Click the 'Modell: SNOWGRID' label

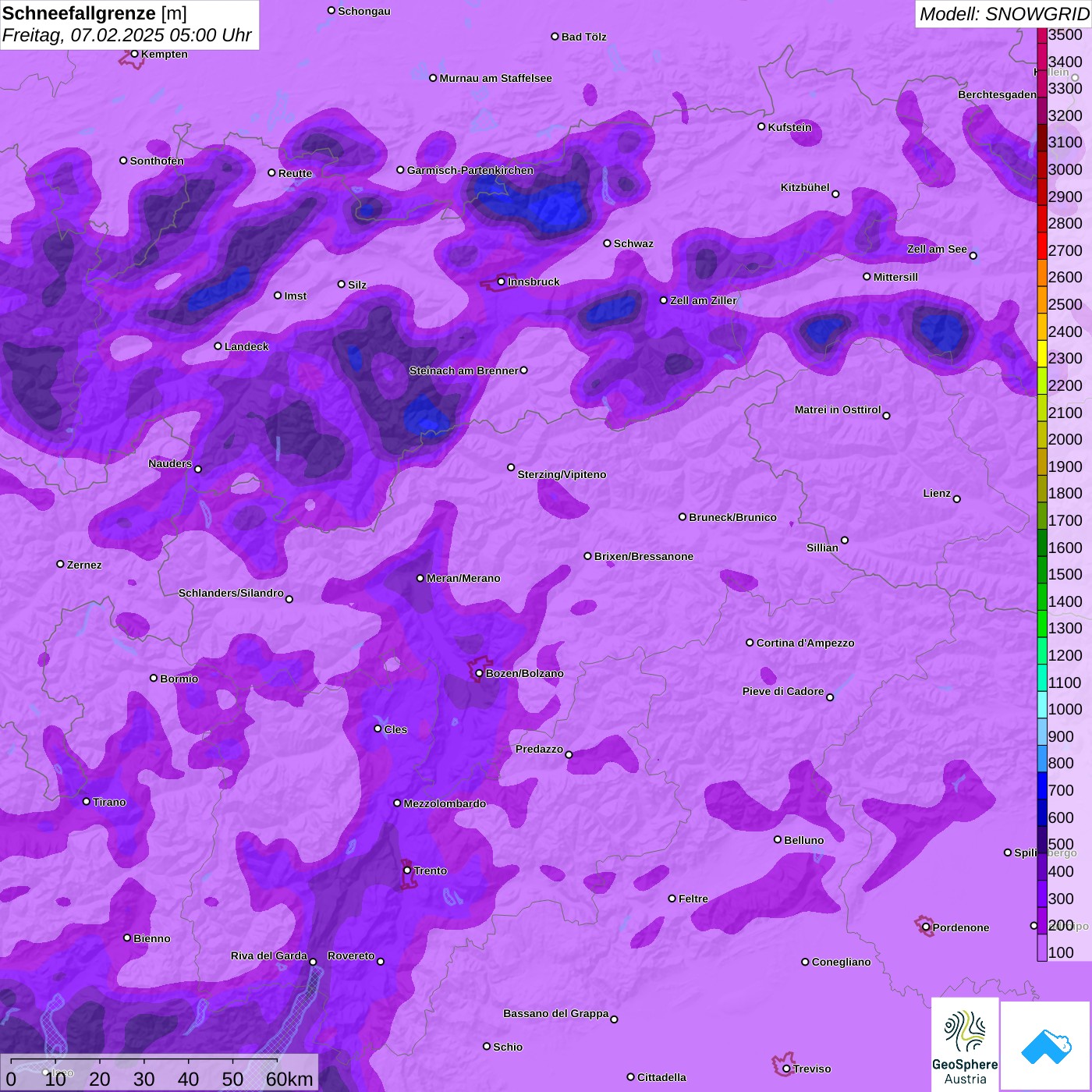coord(1004,14)
